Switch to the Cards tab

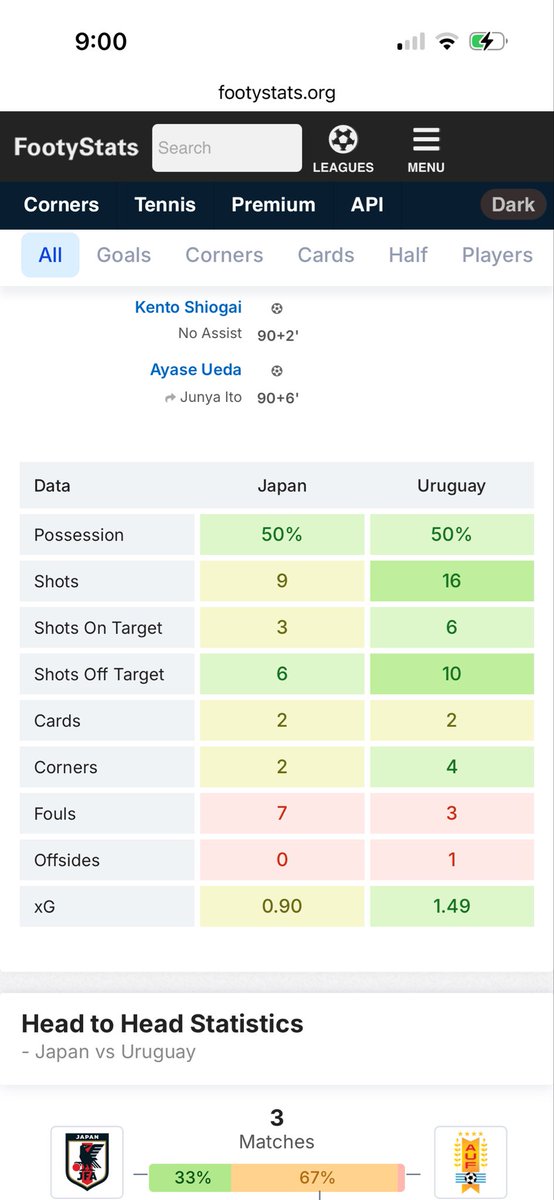[x=326, y=255]
